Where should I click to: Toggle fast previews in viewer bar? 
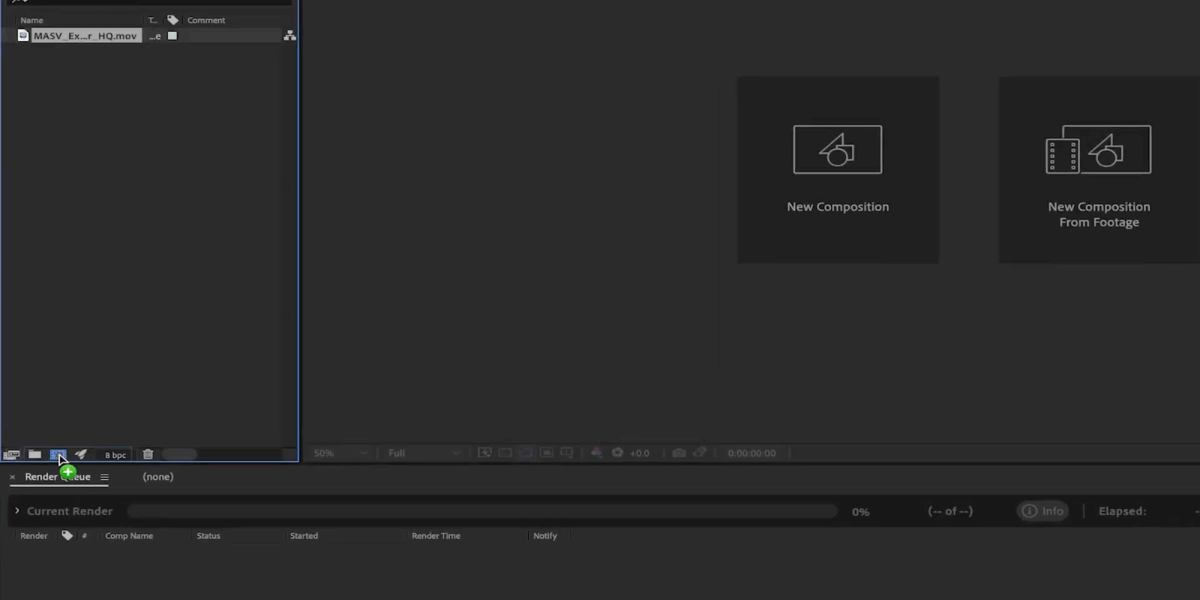[x=485, y=453]
